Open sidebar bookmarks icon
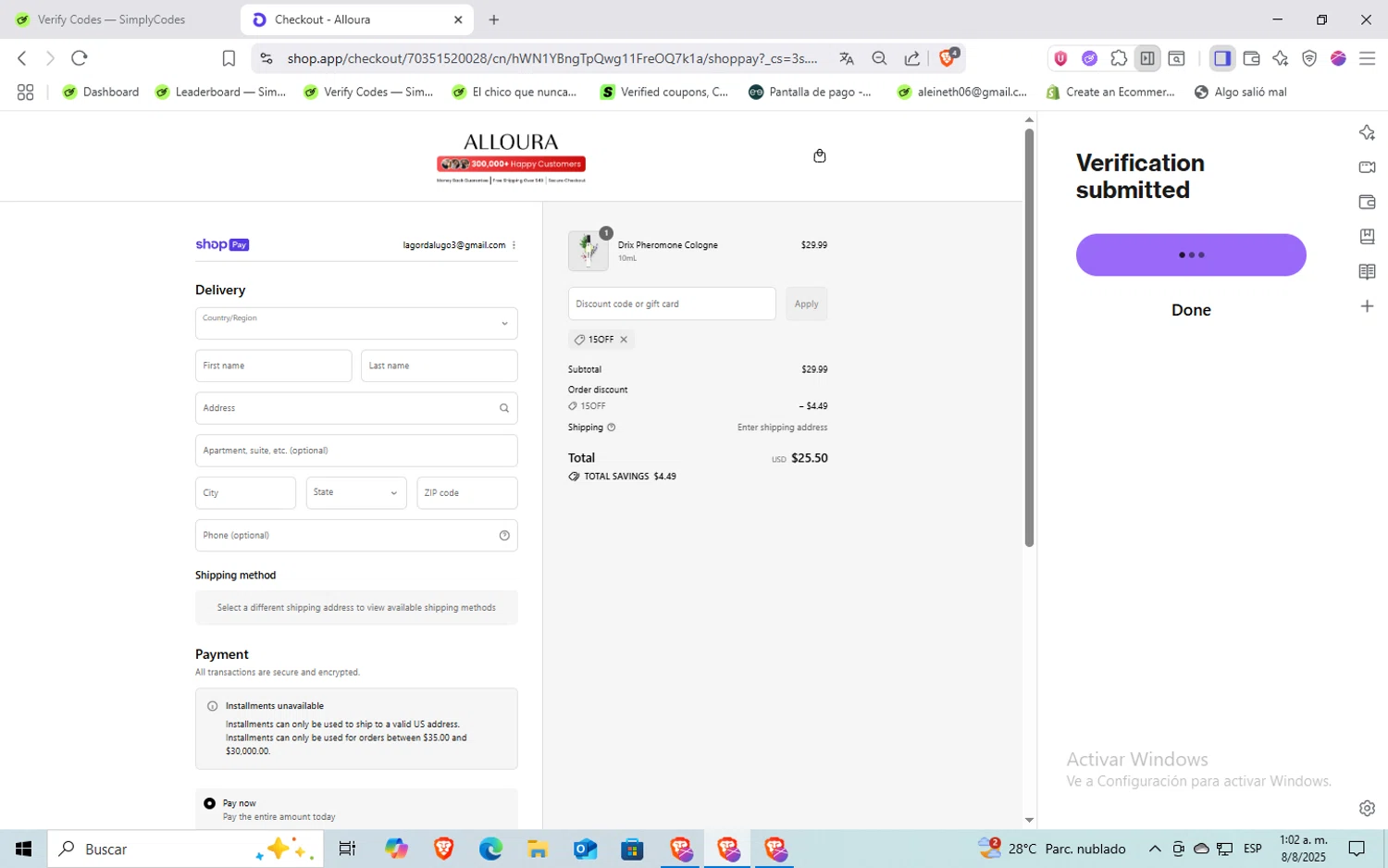1388x868 pixels. click(x=1367, y=237)
